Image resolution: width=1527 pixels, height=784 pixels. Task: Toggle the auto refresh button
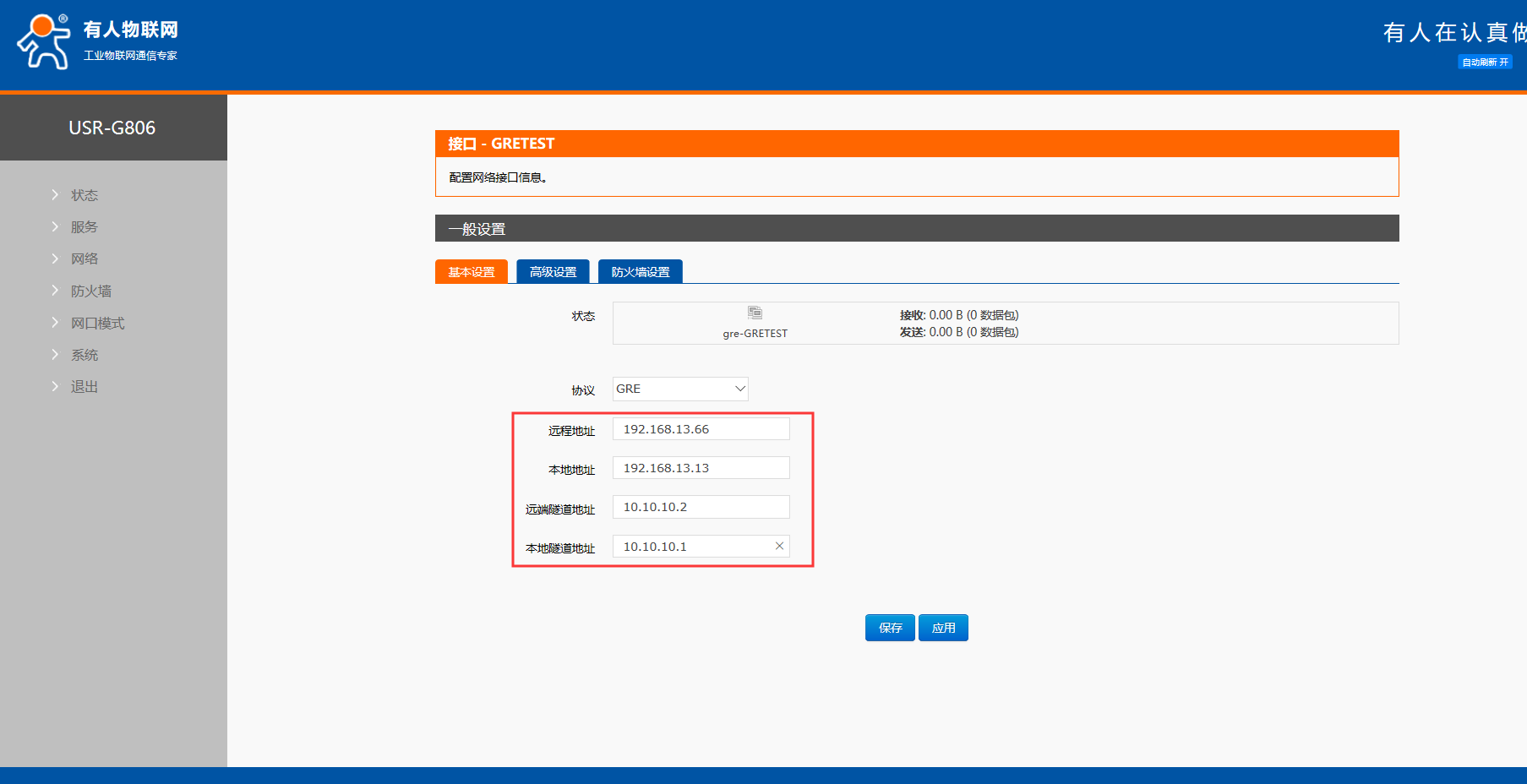(1485, 62)
